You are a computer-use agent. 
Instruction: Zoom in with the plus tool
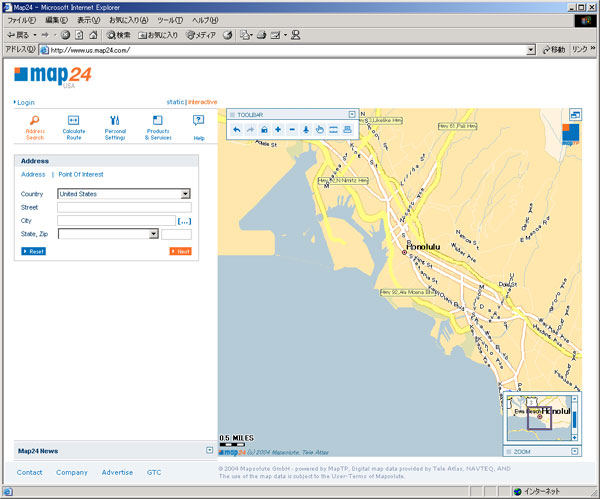tap(278, 130)
